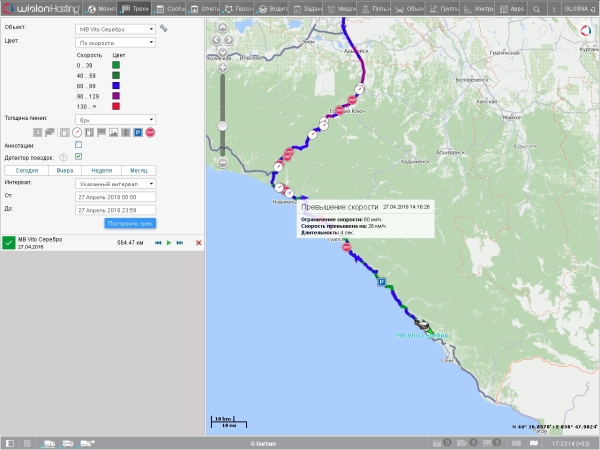Open the Задания (Jobs) tab
Screen dimensions: 600x450
(306, 8)
